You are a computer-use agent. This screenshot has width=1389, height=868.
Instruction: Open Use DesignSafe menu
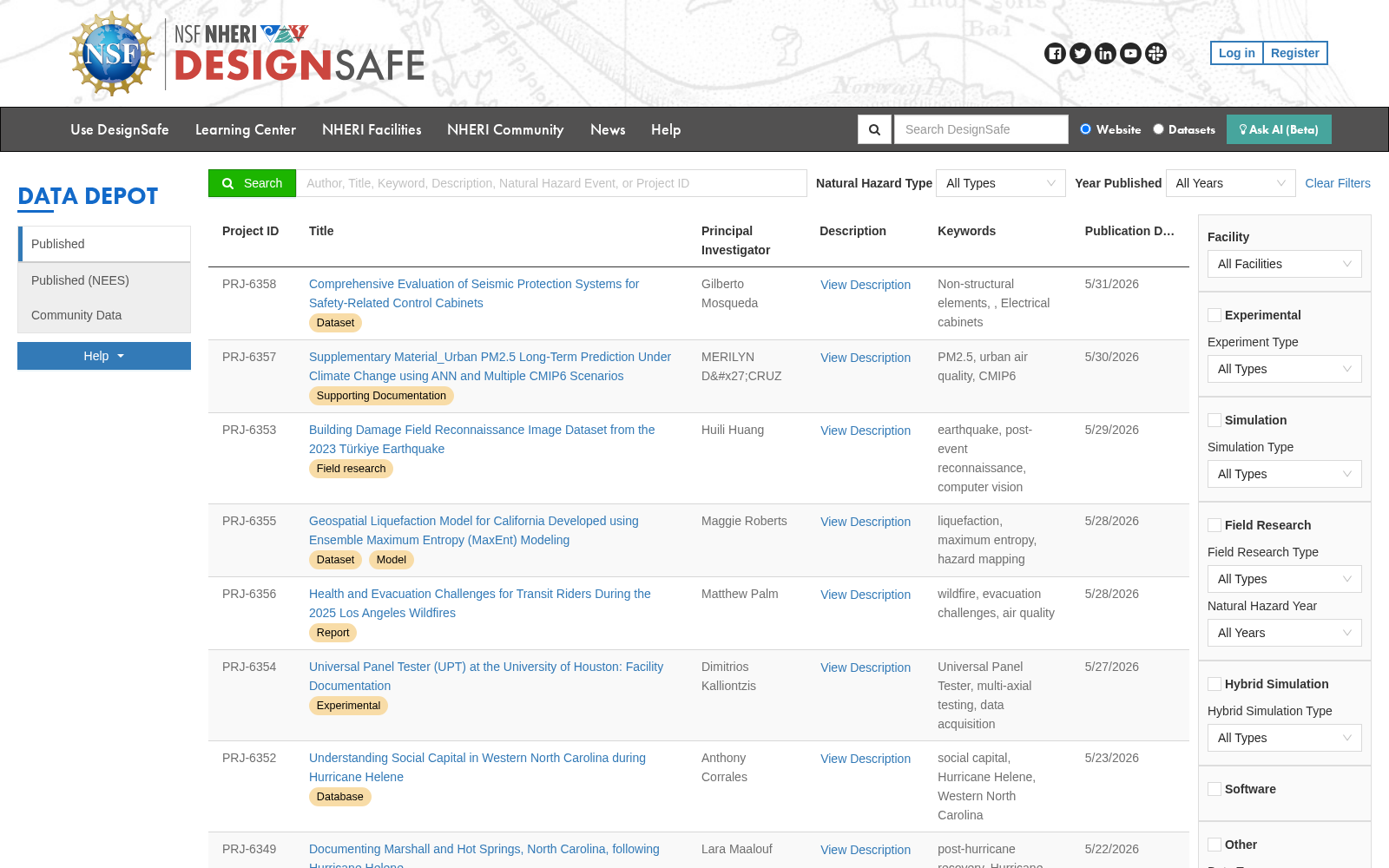120,129
